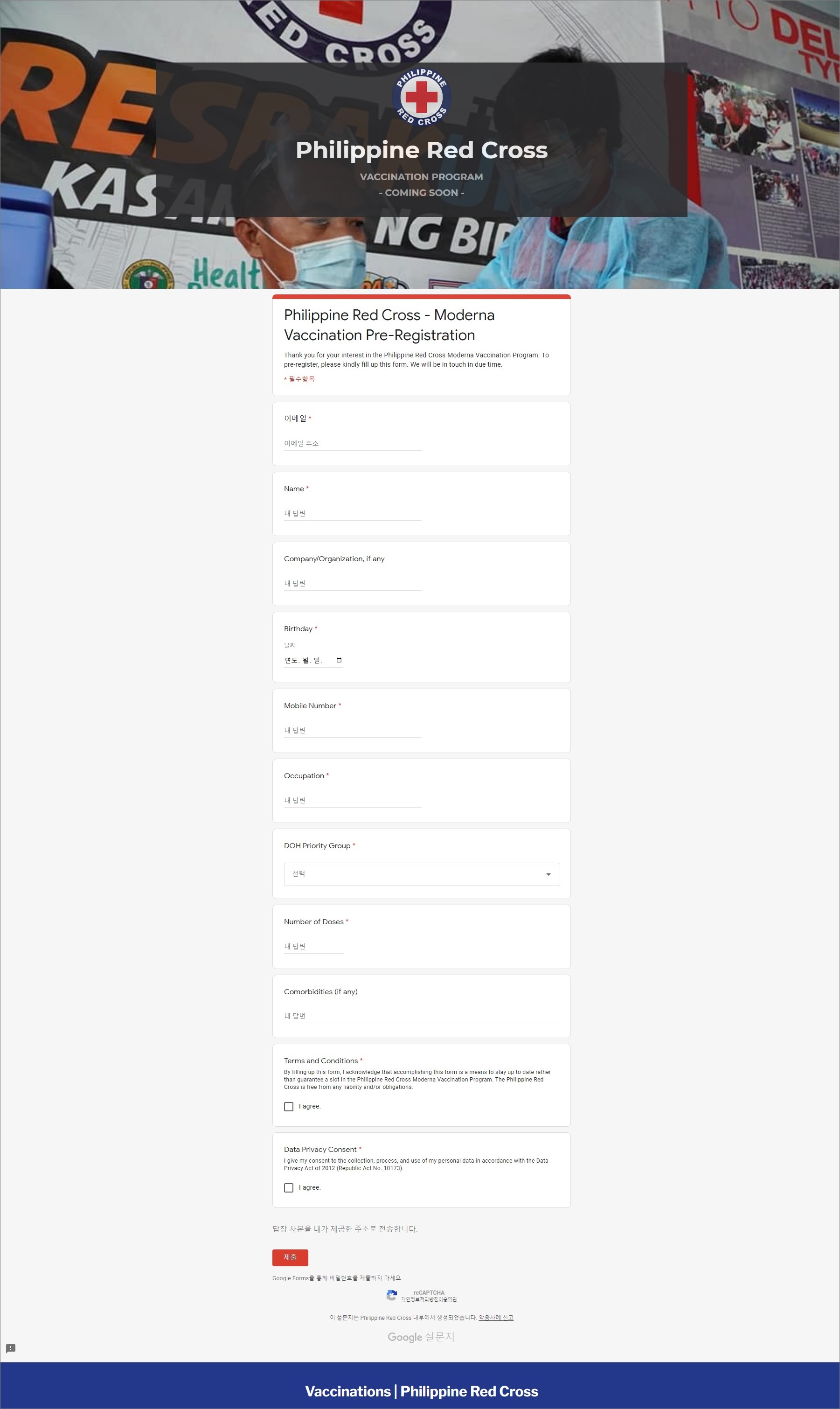Click the Number of Doses answer field

tap(313, 947)
